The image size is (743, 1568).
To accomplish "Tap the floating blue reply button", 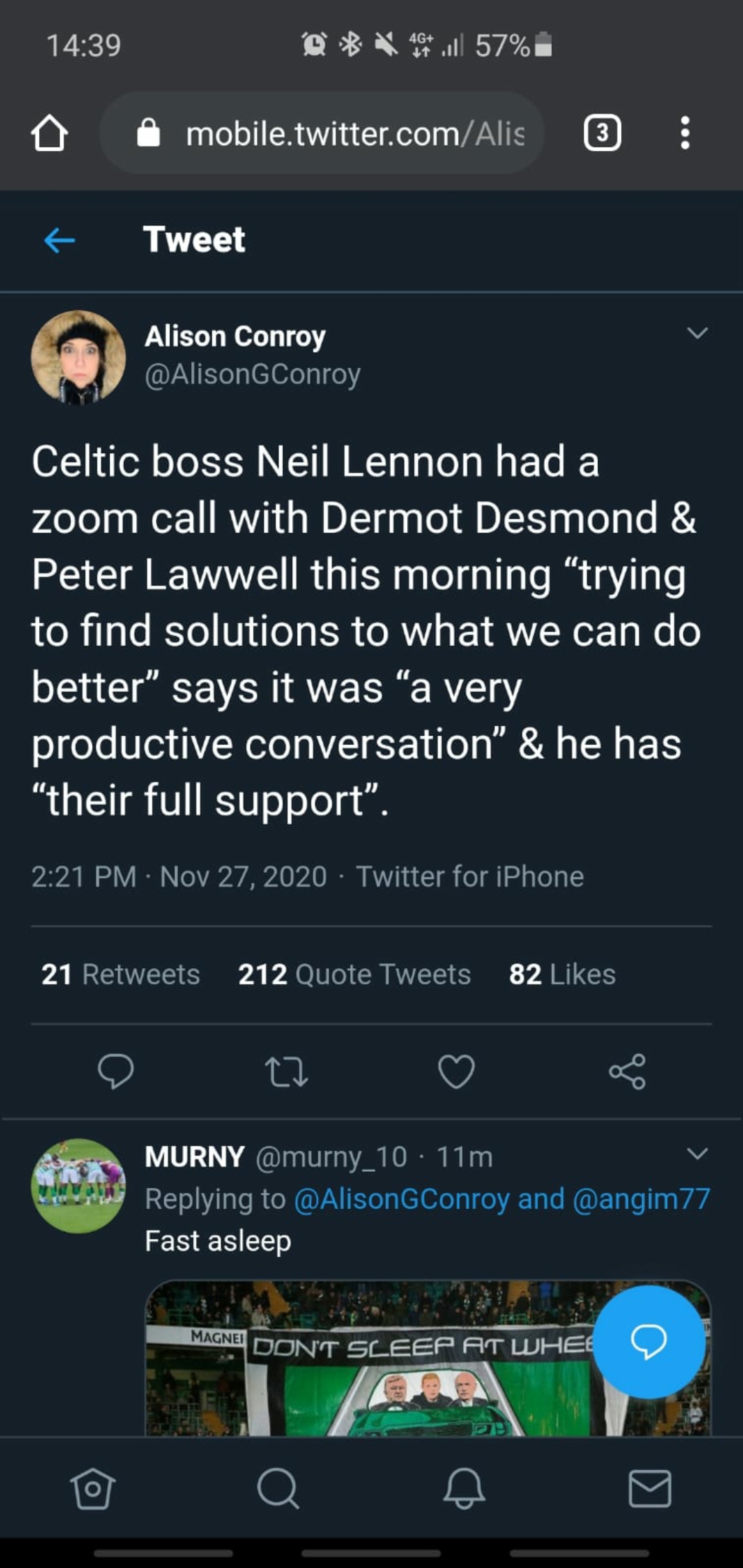I will [649, 1341].
